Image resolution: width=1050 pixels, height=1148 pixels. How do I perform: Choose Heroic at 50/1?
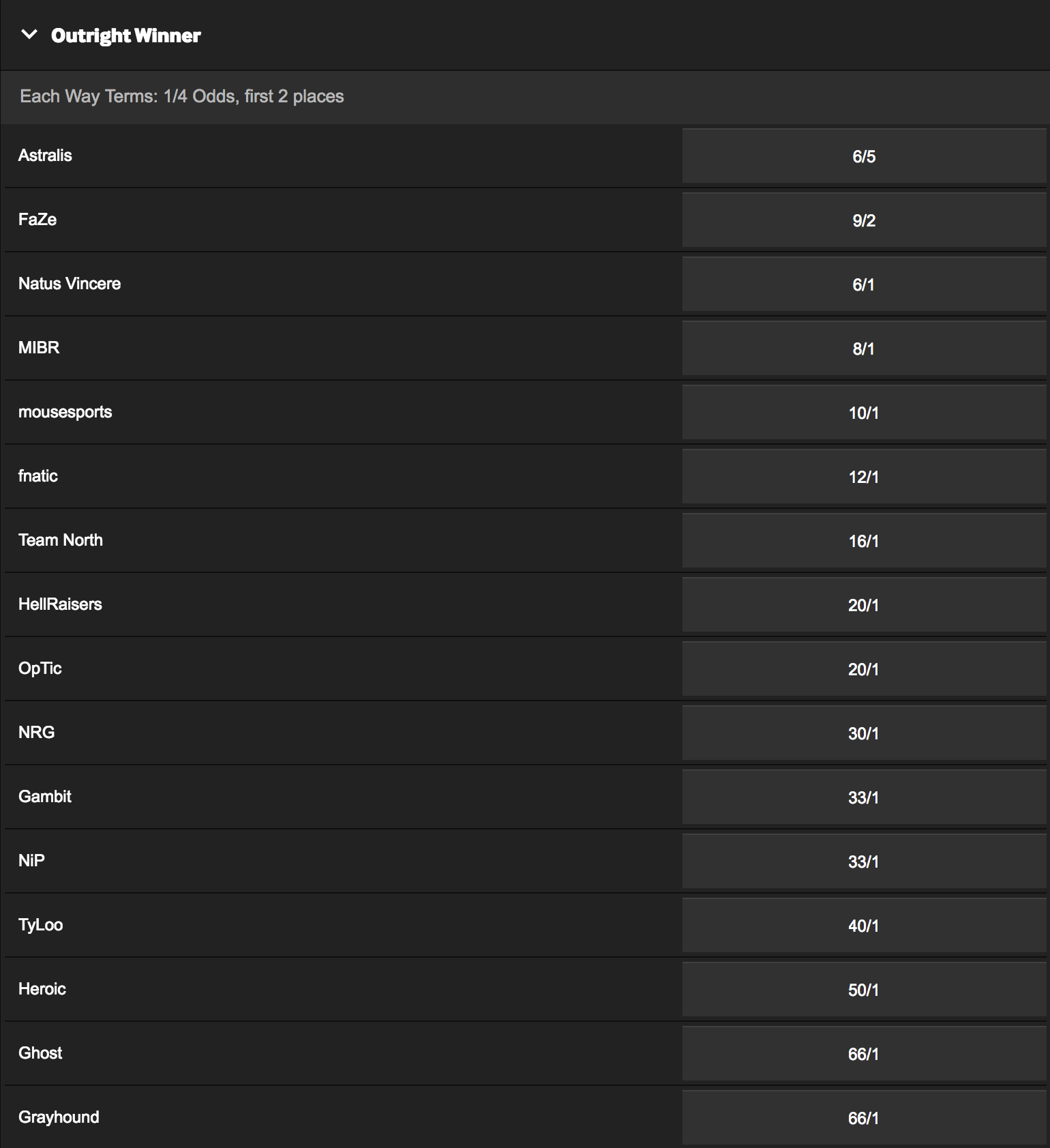(x=864, y=990)
